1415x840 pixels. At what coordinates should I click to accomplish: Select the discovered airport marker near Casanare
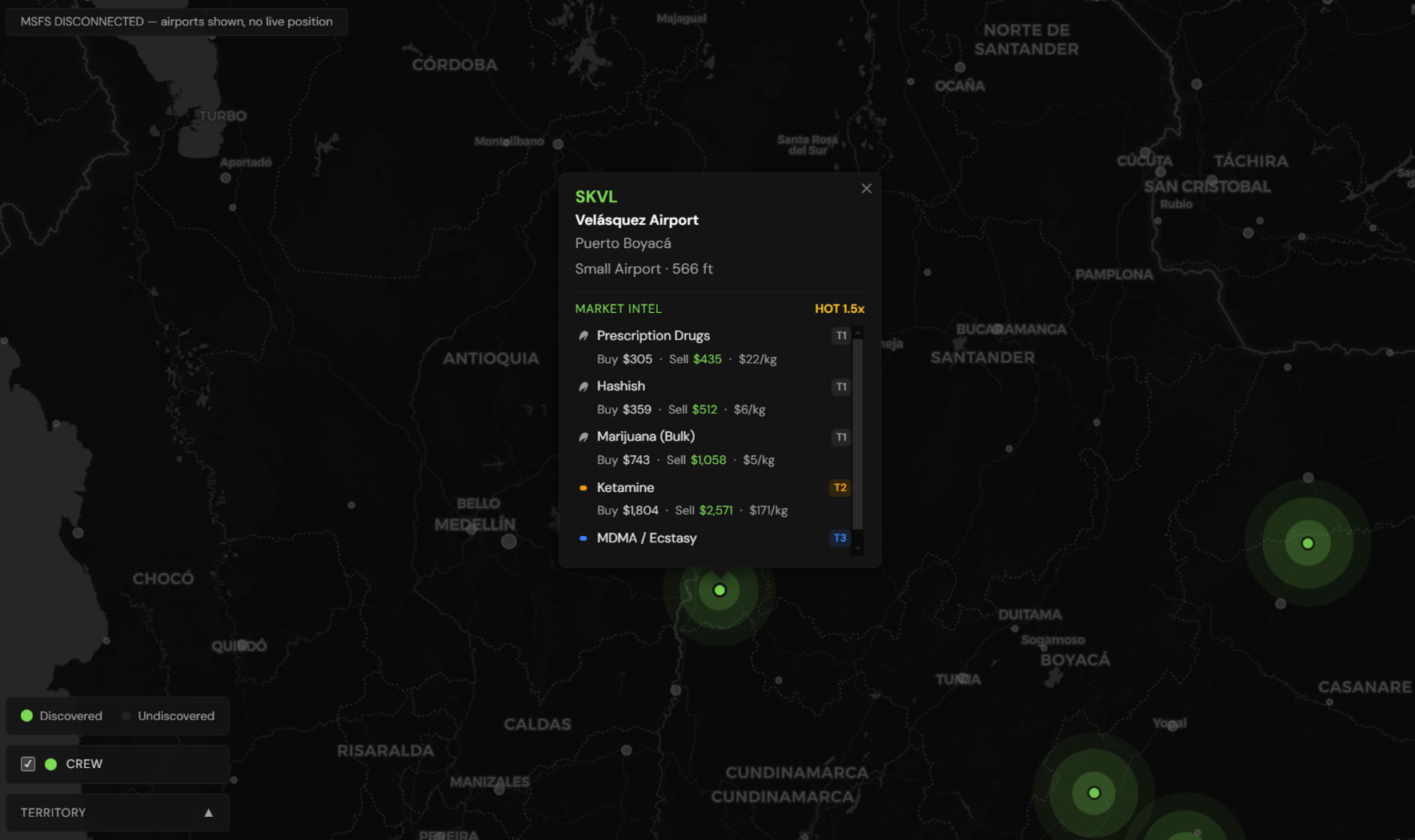(x=1308, y=543)
